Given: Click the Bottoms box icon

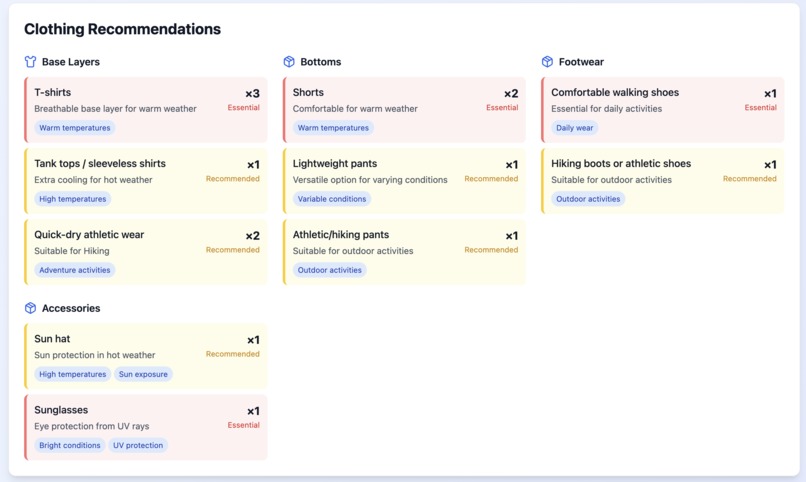Looking at the screenshot, I should point(289,62).
